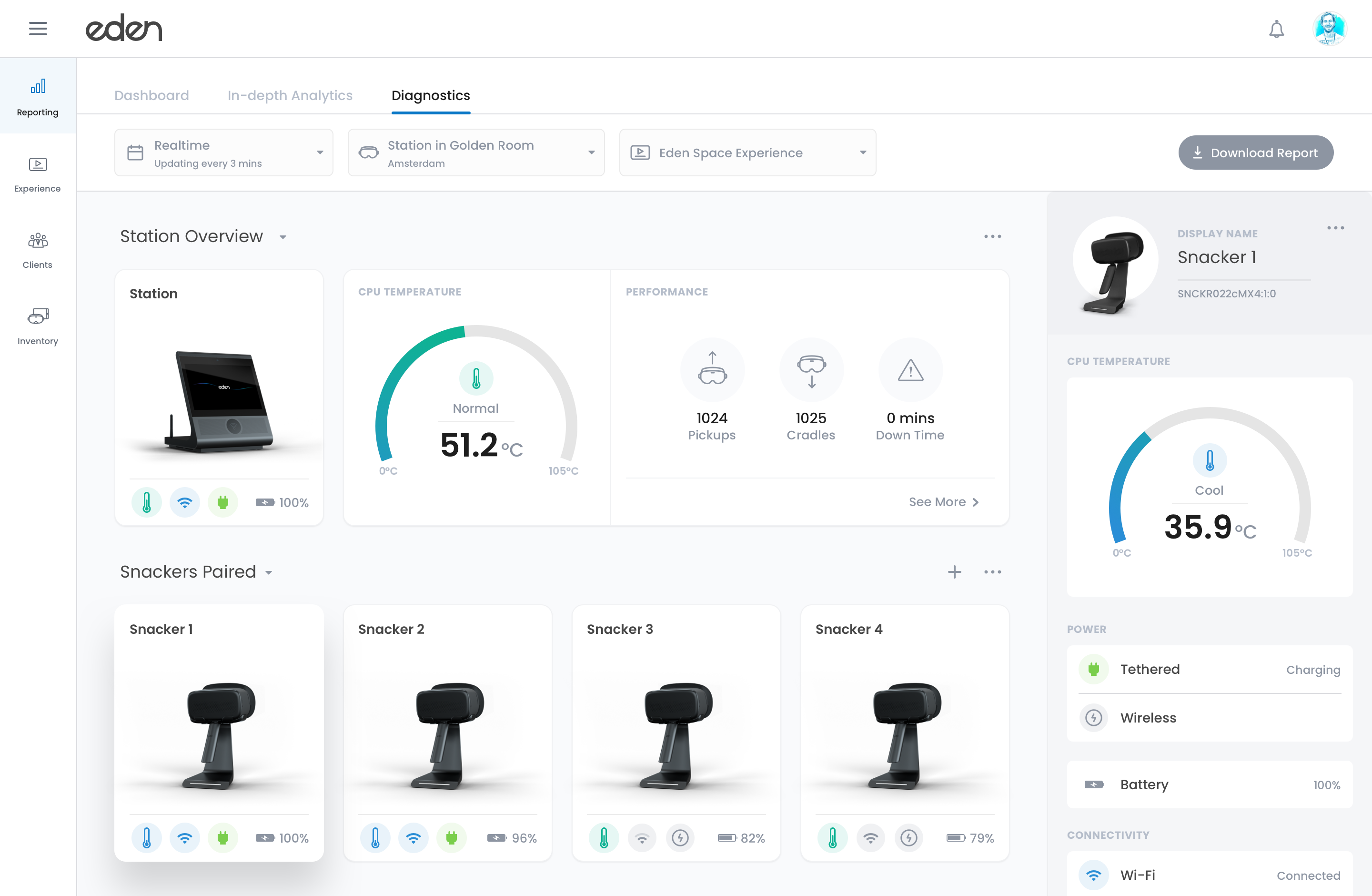Click Snacker 3 battery 82% indicator
This screenshot has width=1372, height=896.
tap(741, 838)
